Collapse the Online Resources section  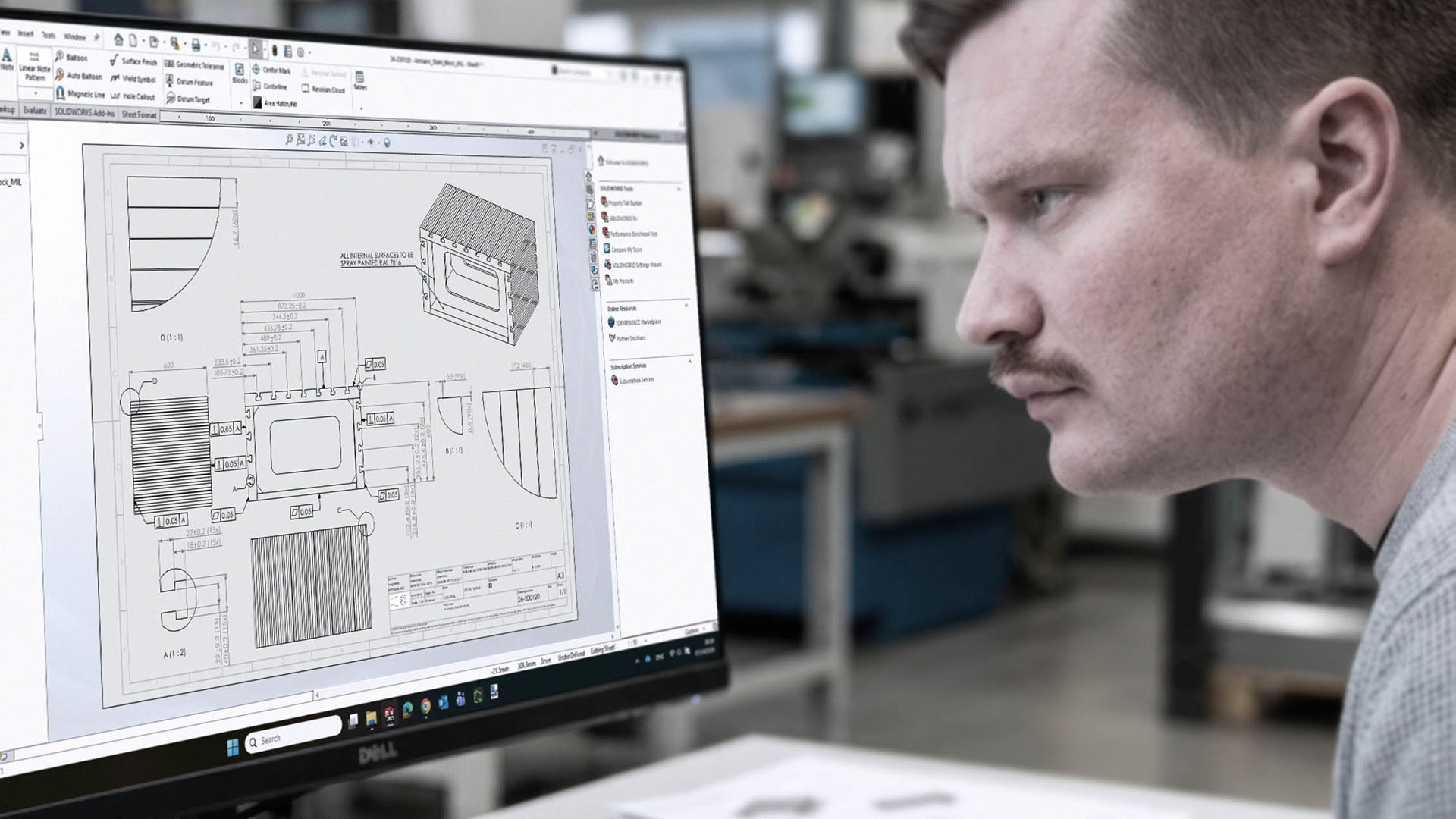pyautogui.click(x=686, y=304)
